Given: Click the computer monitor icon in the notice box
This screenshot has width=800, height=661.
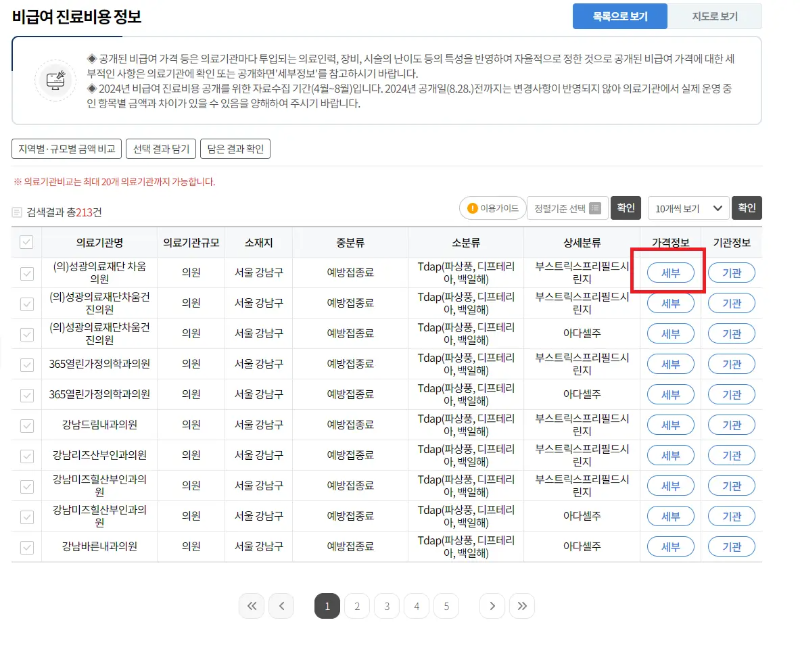Looking at the screenshot, I should (56, 79).
